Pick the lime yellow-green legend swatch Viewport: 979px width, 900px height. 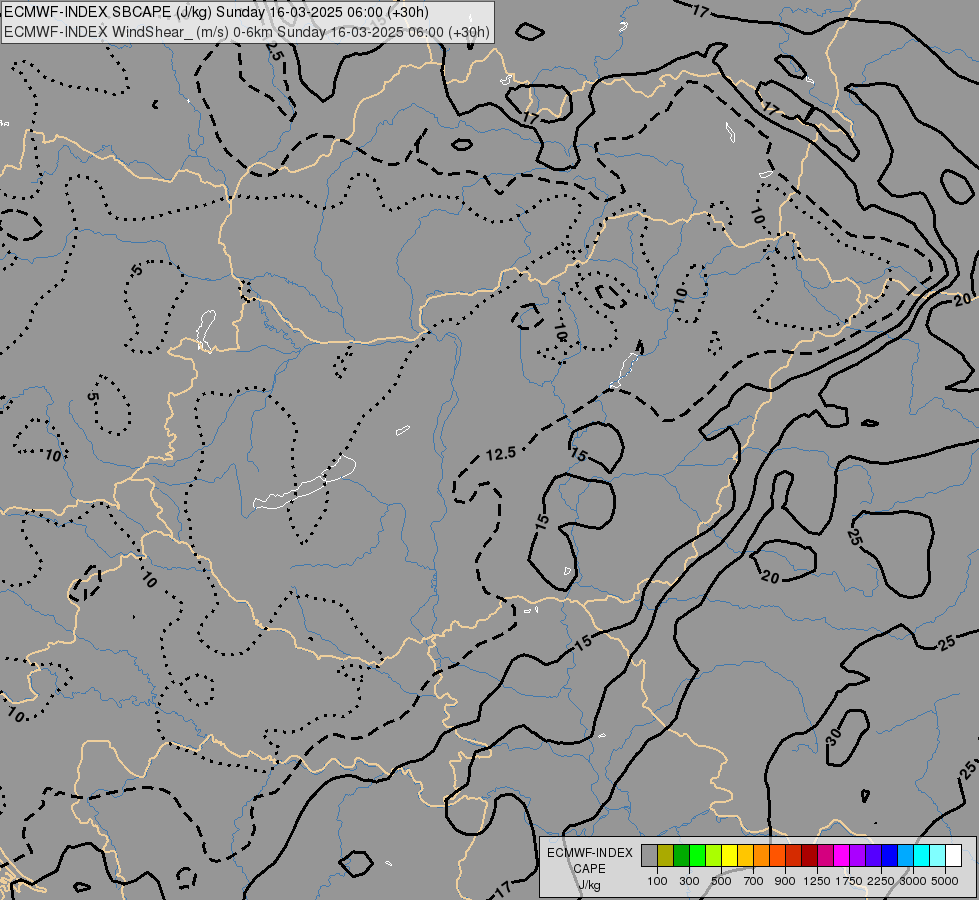[714, 856]
